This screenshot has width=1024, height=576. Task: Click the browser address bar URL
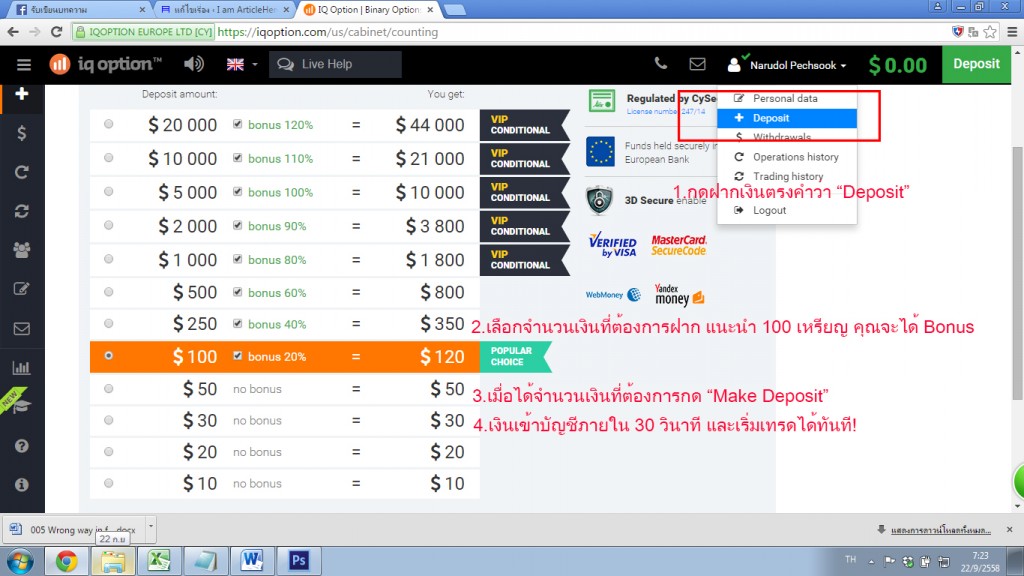327,31
